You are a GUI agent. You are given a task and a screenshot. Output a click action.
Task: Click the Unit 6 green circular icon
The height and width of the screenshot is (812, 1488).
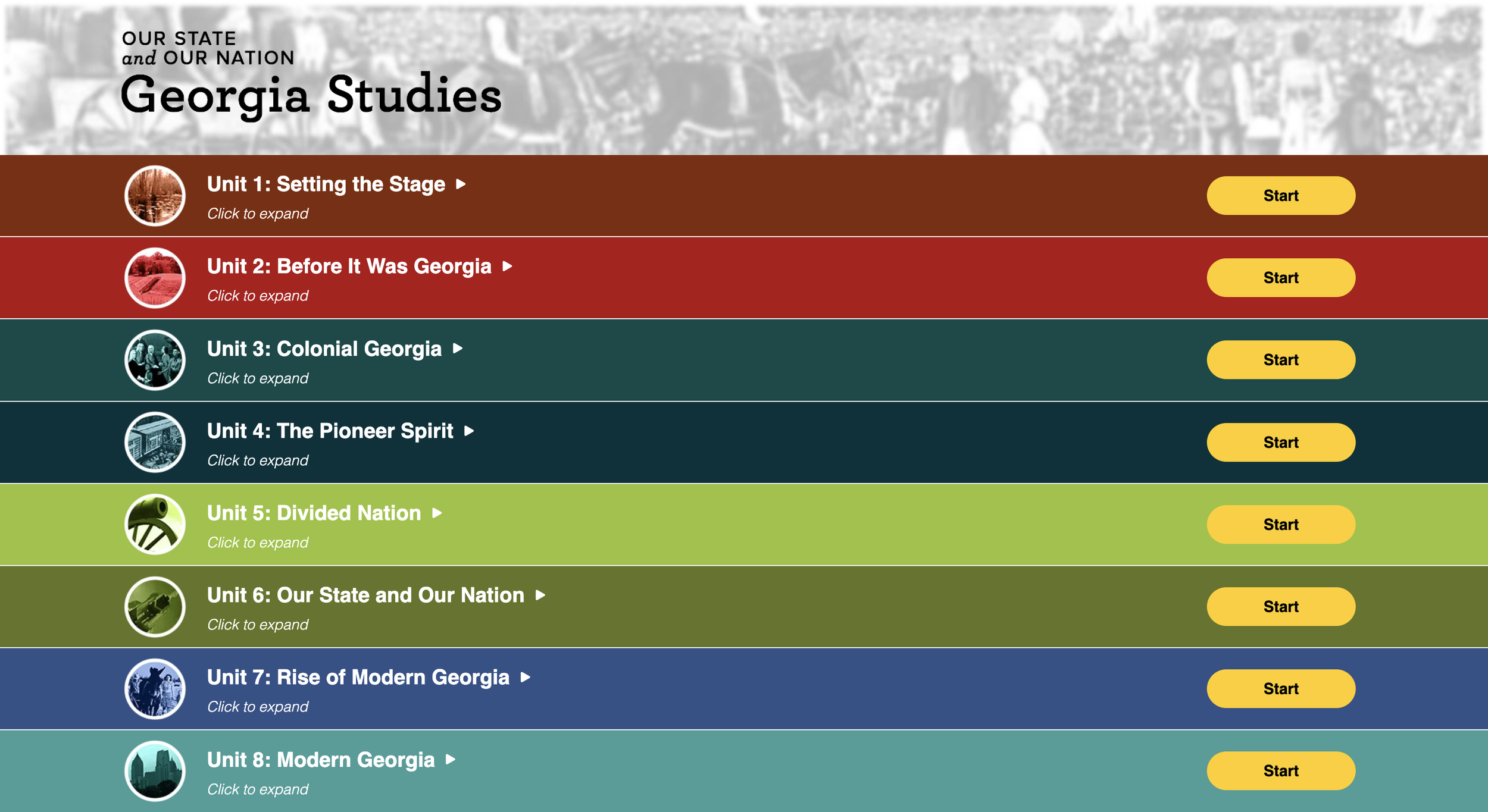pyautogui.click(x=155, y=607)
